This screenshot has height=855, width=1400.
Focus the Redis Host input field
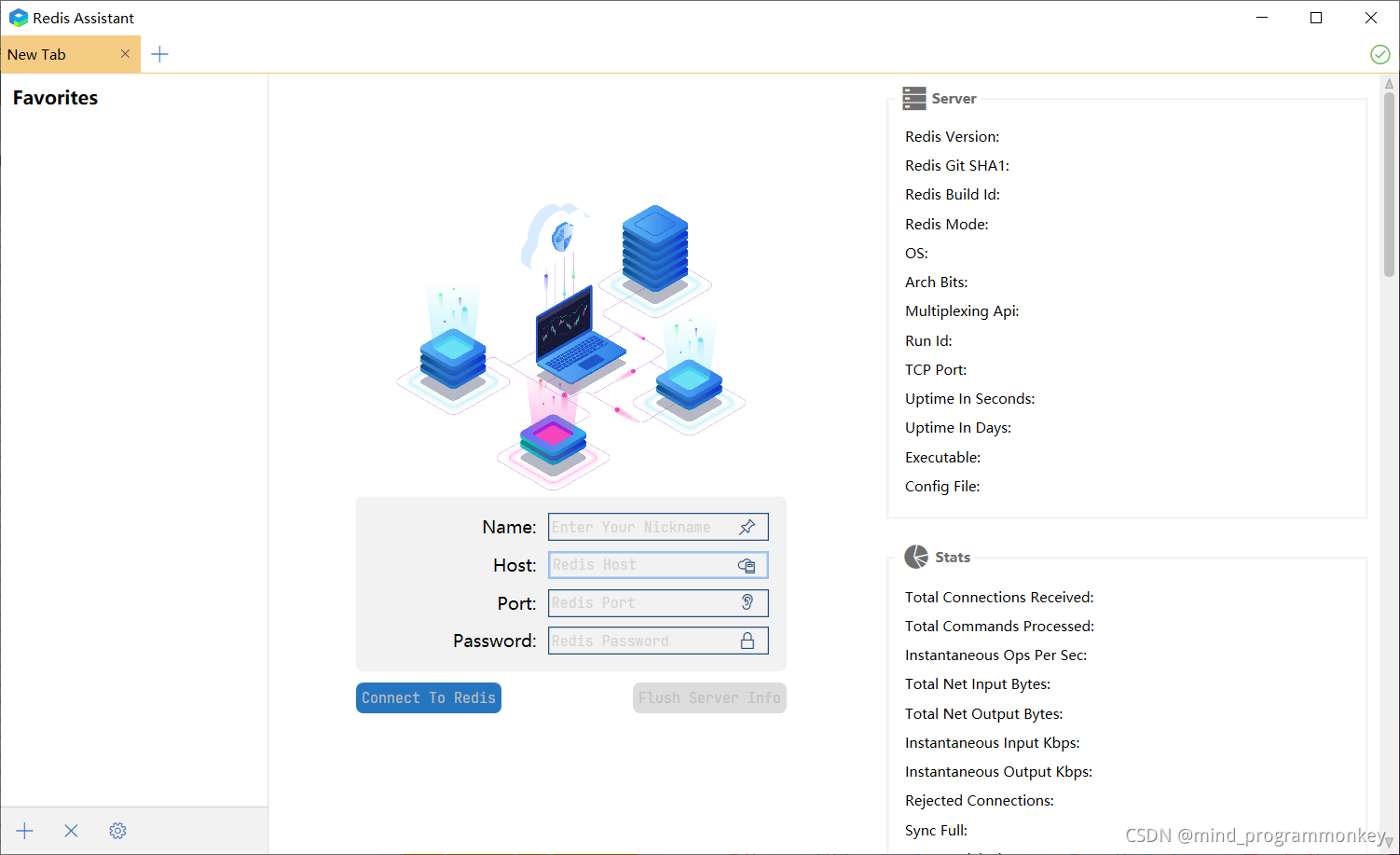tap(658, 565)
